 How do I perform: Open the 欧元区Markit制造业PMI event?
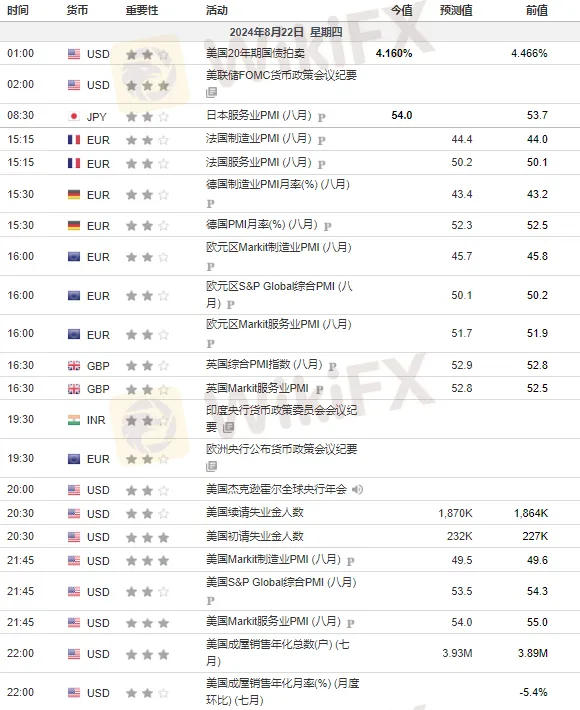[x=279, y=247]
